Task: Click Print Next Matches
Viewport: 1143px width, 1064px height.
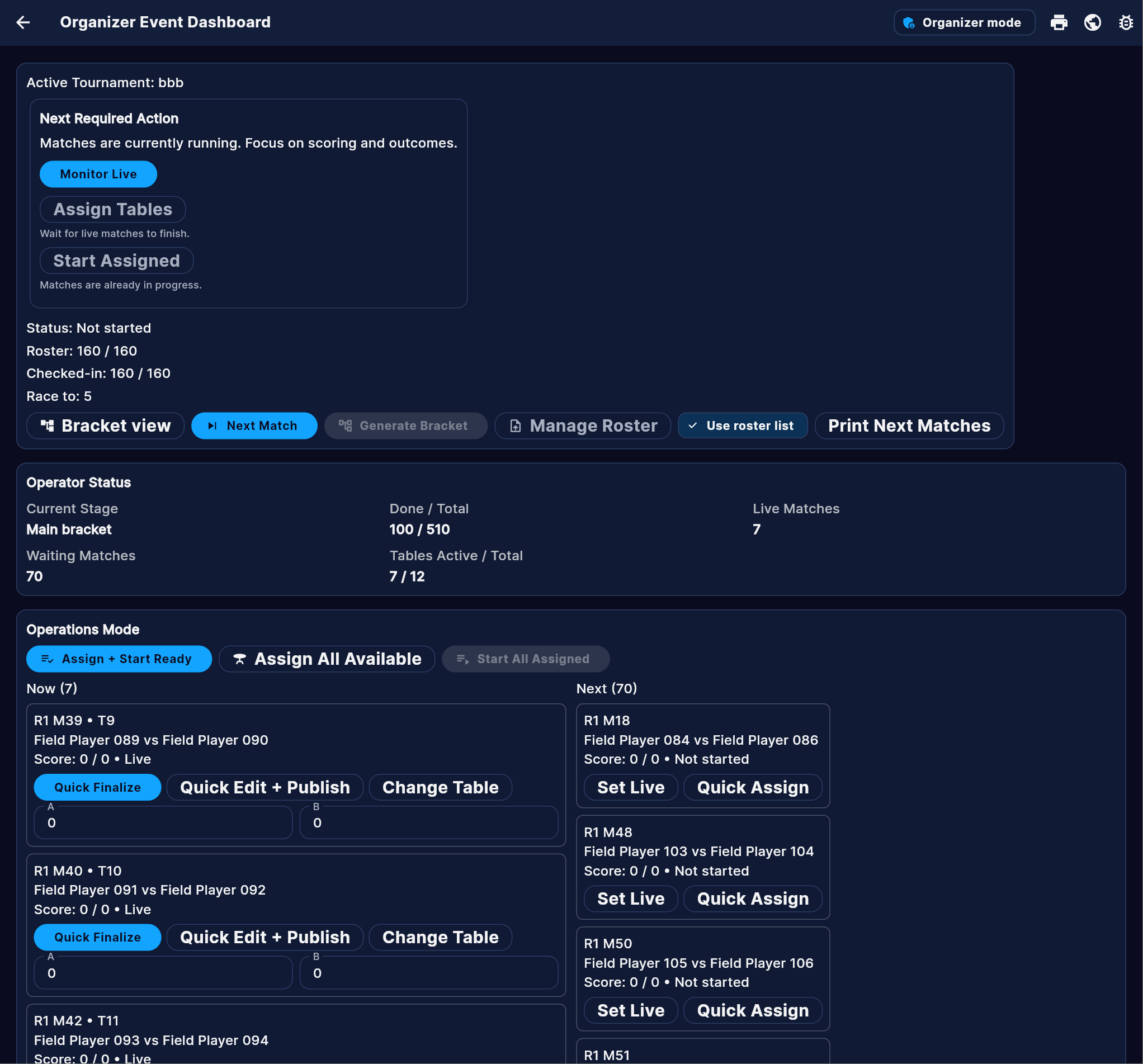Action: [x=909, y=425]
